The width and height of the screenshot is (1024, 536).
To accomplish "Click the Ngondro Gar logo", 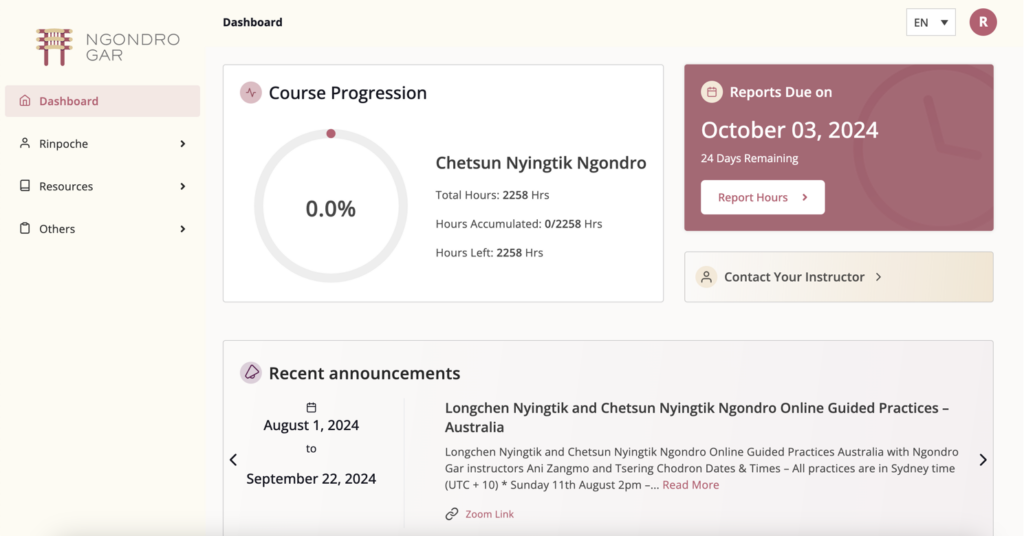I will [x=107, y=47].
